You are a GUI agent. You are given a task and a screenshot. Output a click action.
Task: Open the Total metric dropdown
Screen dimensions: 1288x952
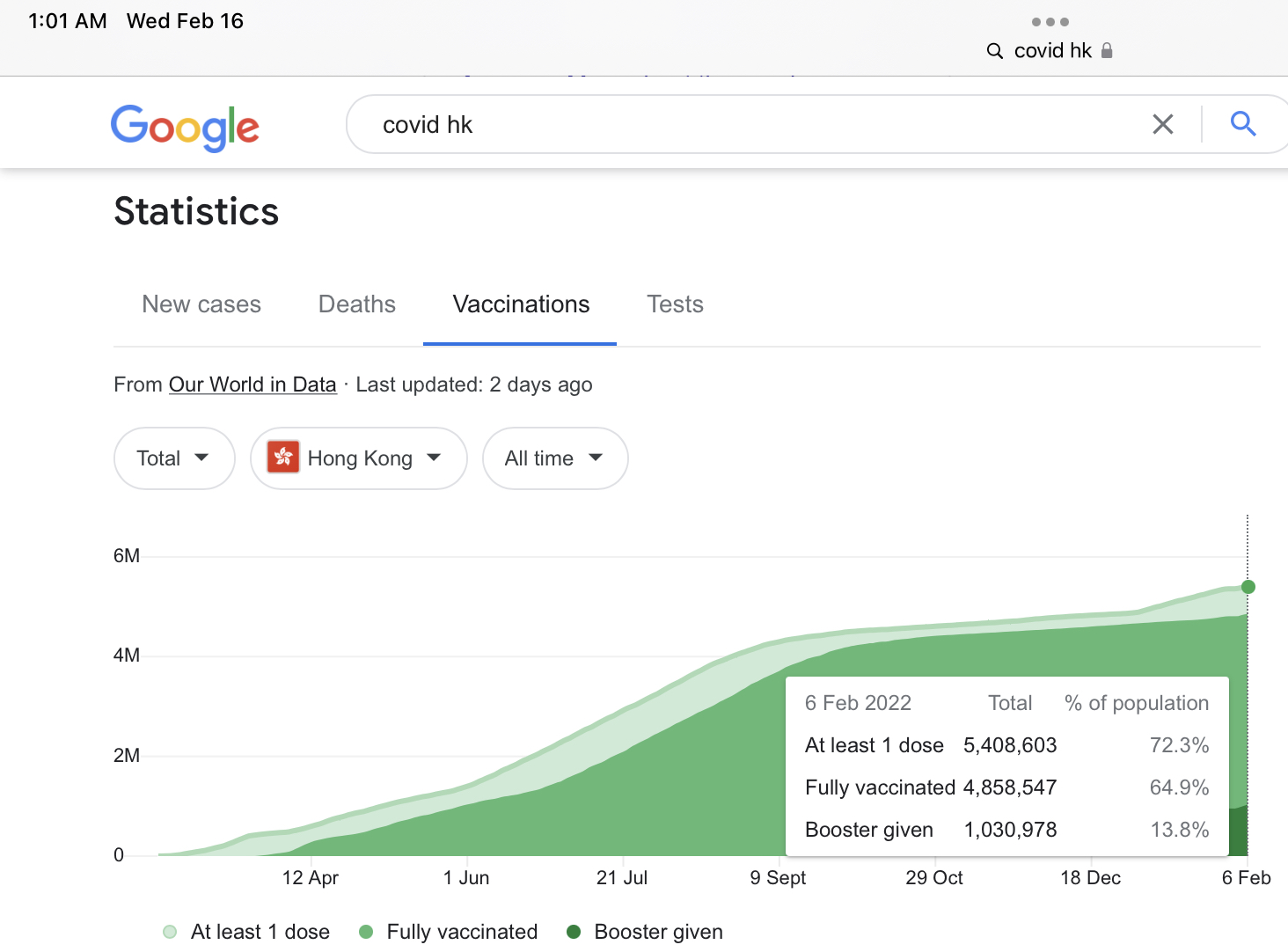(x=173, y=458)
